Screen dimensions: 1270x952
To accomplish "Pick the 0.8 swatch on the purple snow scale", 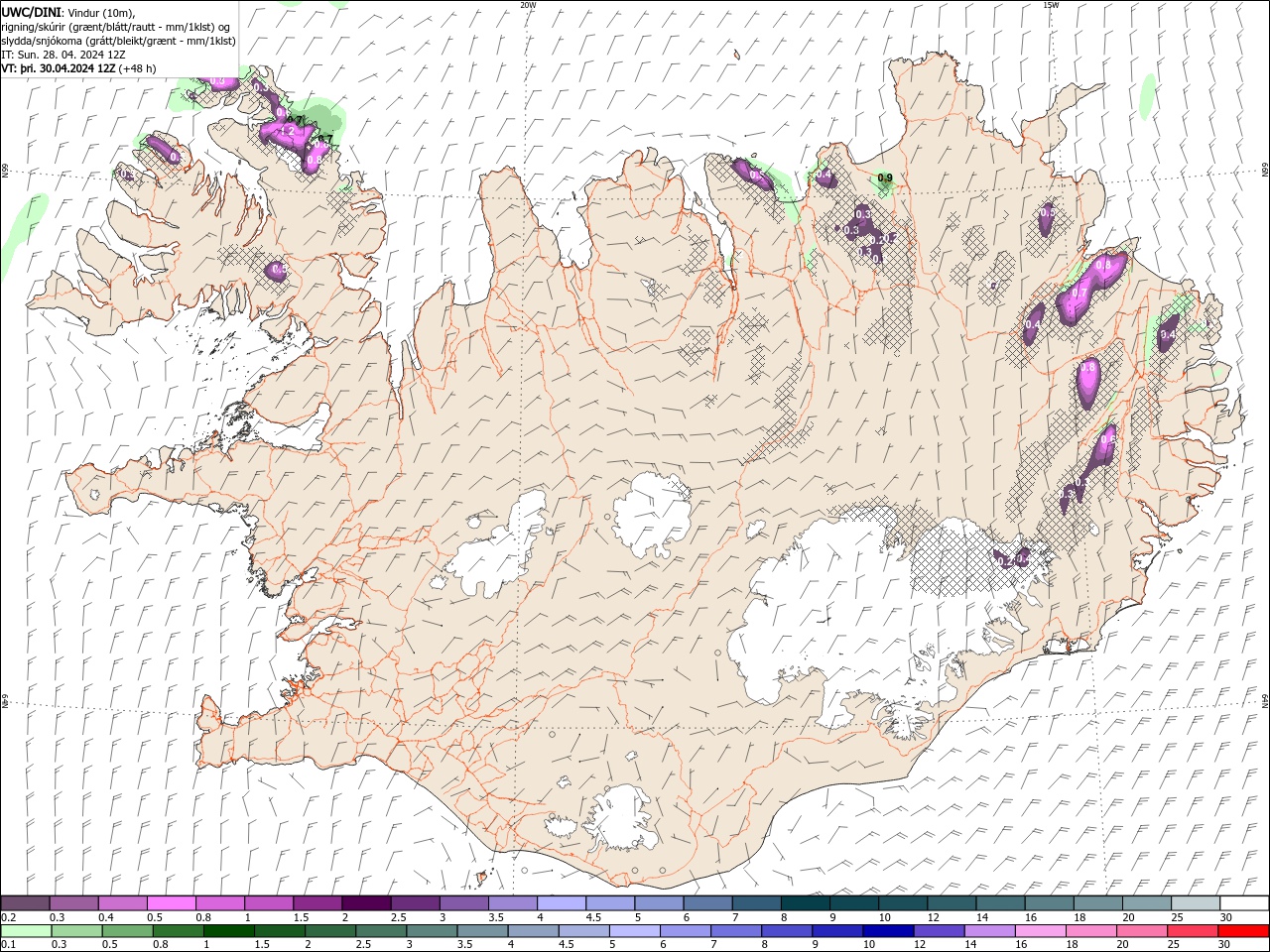I will 220,903.
